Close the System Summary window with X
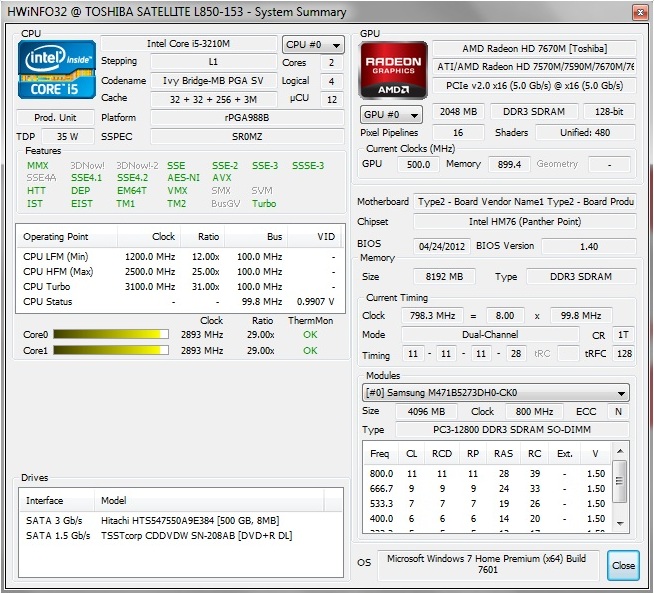This screenshot has height=593, width=654. [x=640, y=12]
